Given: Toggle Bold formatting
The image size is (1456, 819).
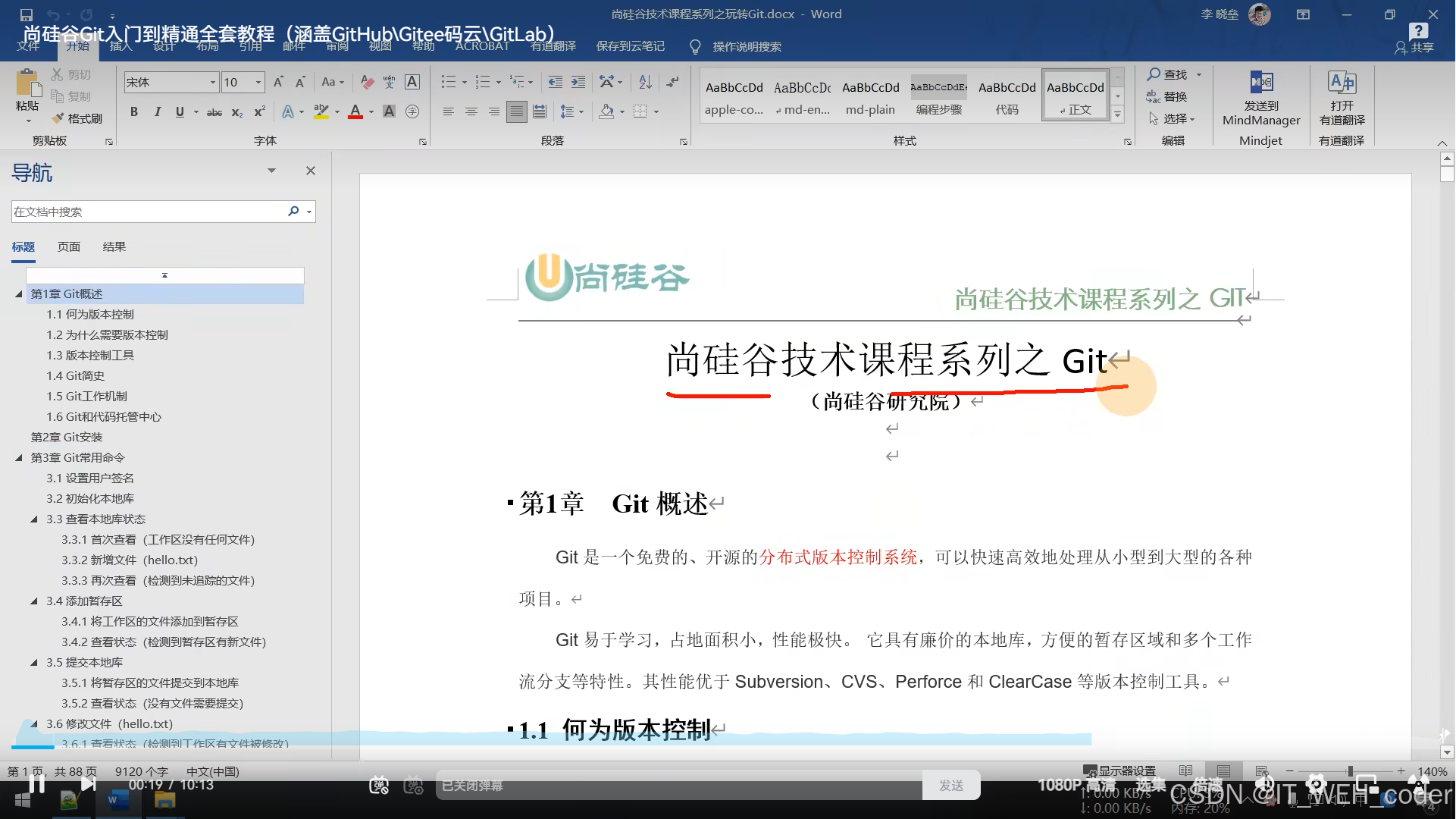Looking at the screenshot, I should click(x=133, y=111).
